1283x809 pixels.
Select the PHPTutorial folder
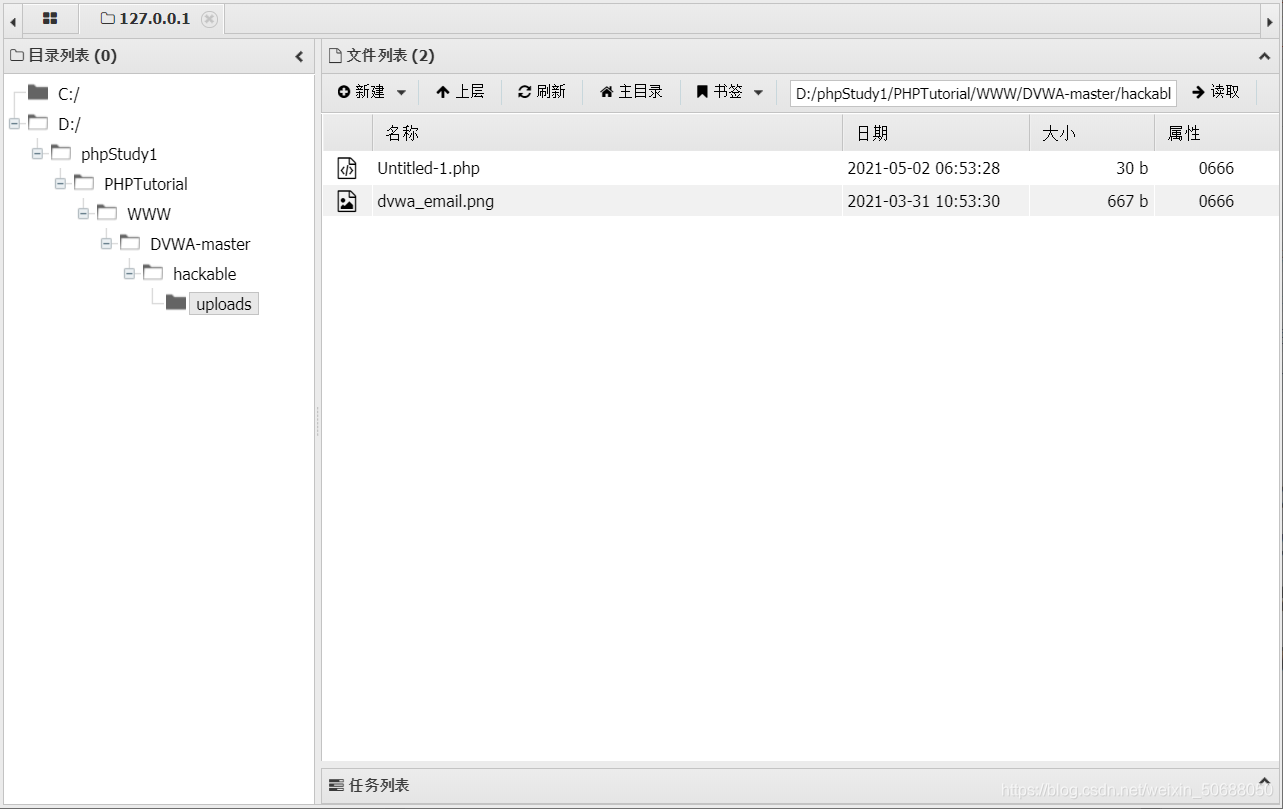coord(146,185)
